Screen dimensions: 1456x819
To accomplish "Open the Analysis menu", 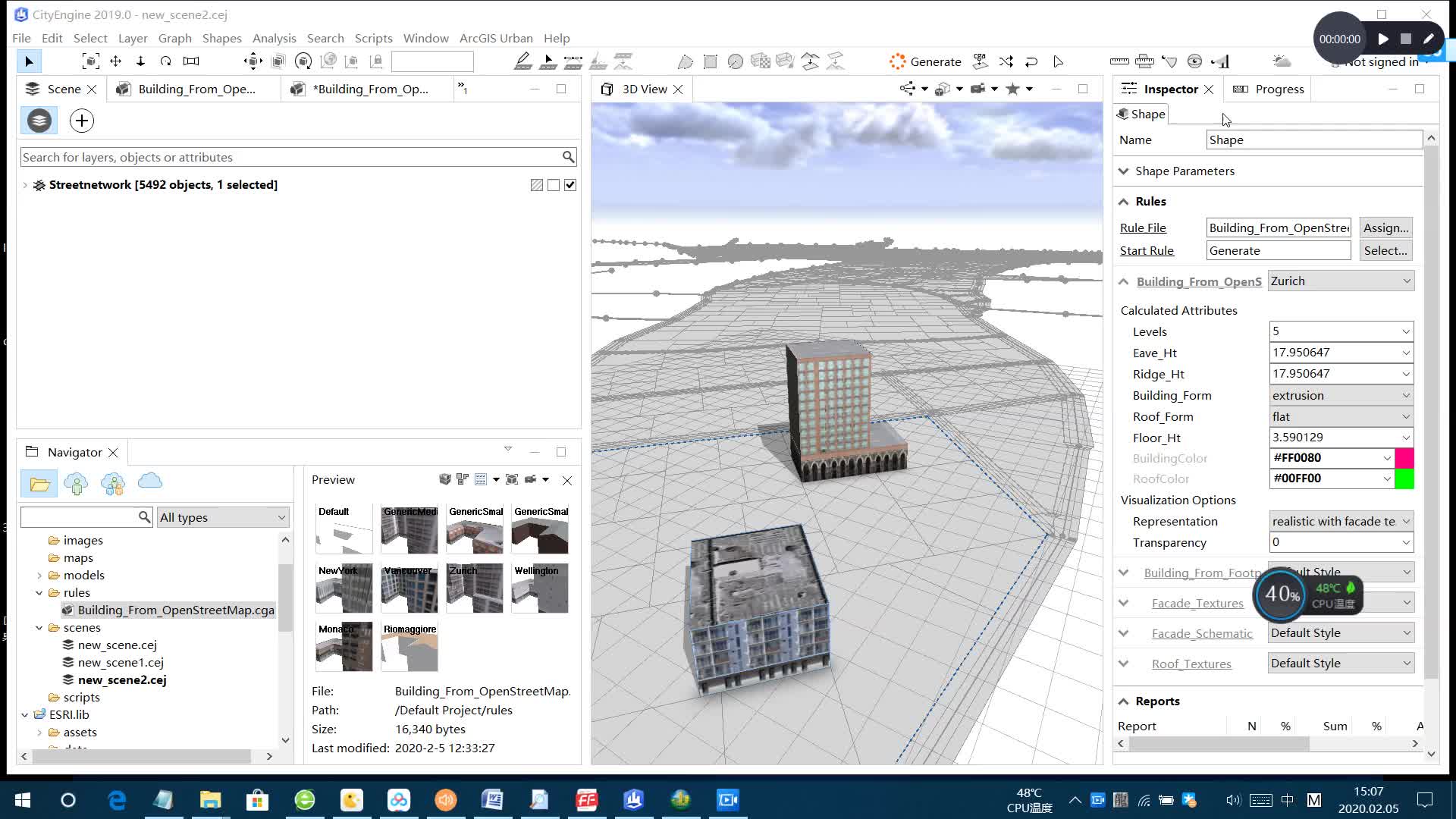I will point(274,38).
